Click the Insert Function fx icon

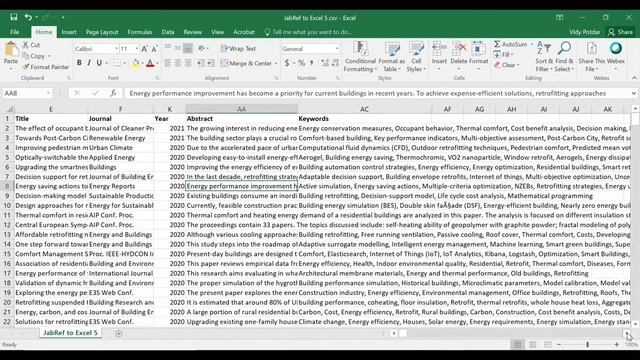[113, 93]
